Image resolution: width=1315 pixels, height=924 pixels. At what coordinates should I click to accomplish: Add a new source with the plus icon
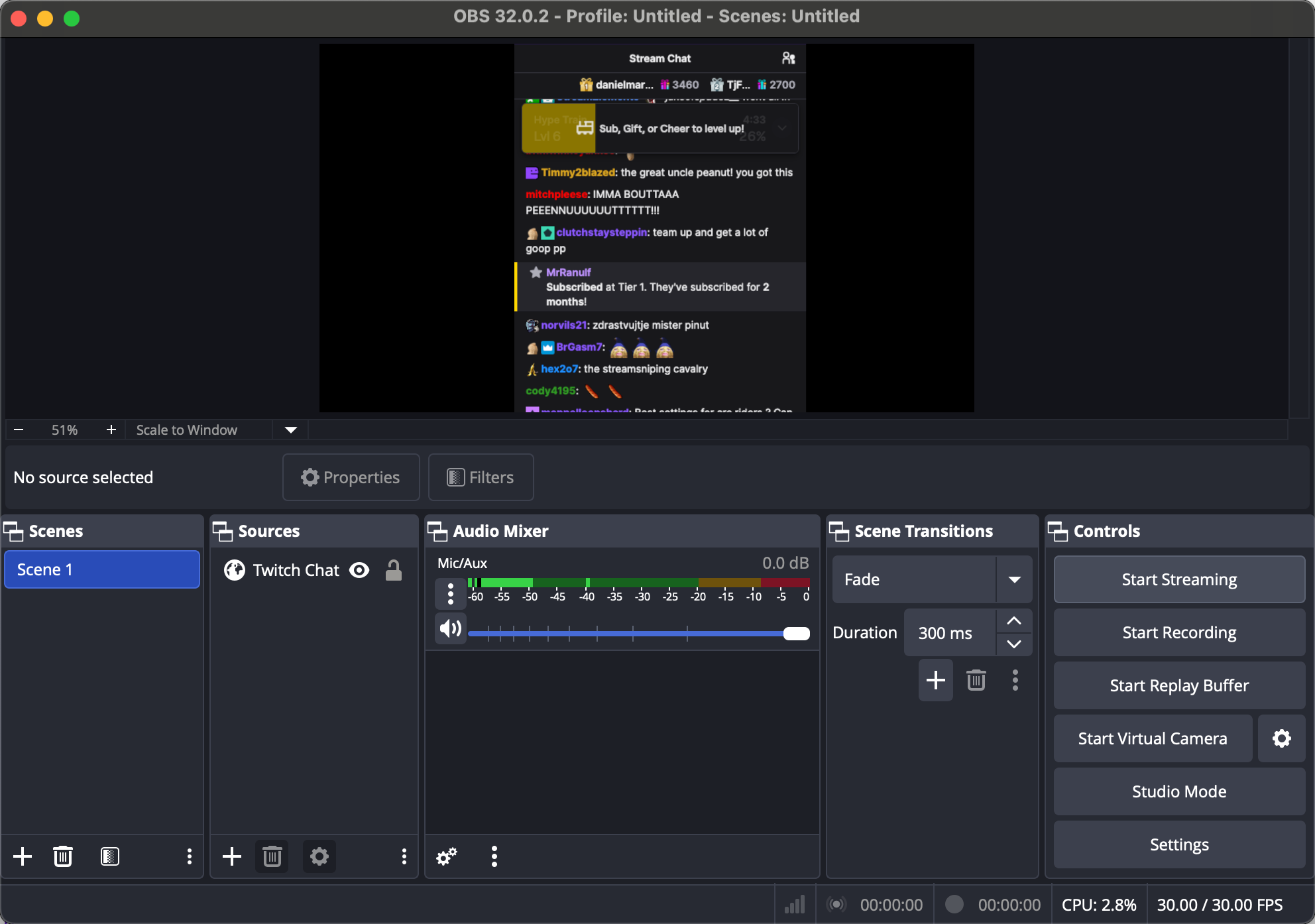232,856
